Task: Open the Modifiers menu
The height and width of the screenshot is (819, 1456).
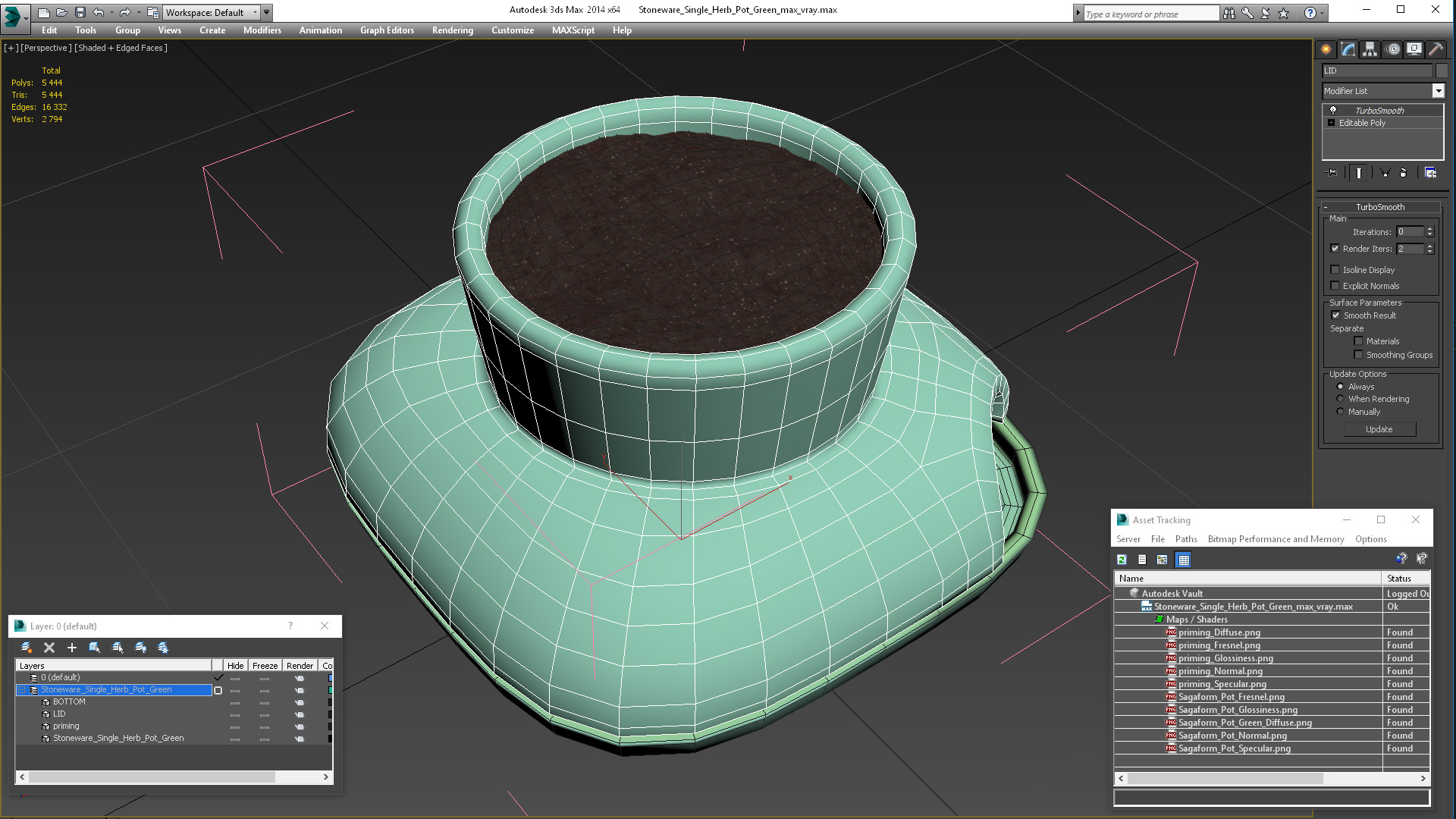Action: [x=262, y=30]
